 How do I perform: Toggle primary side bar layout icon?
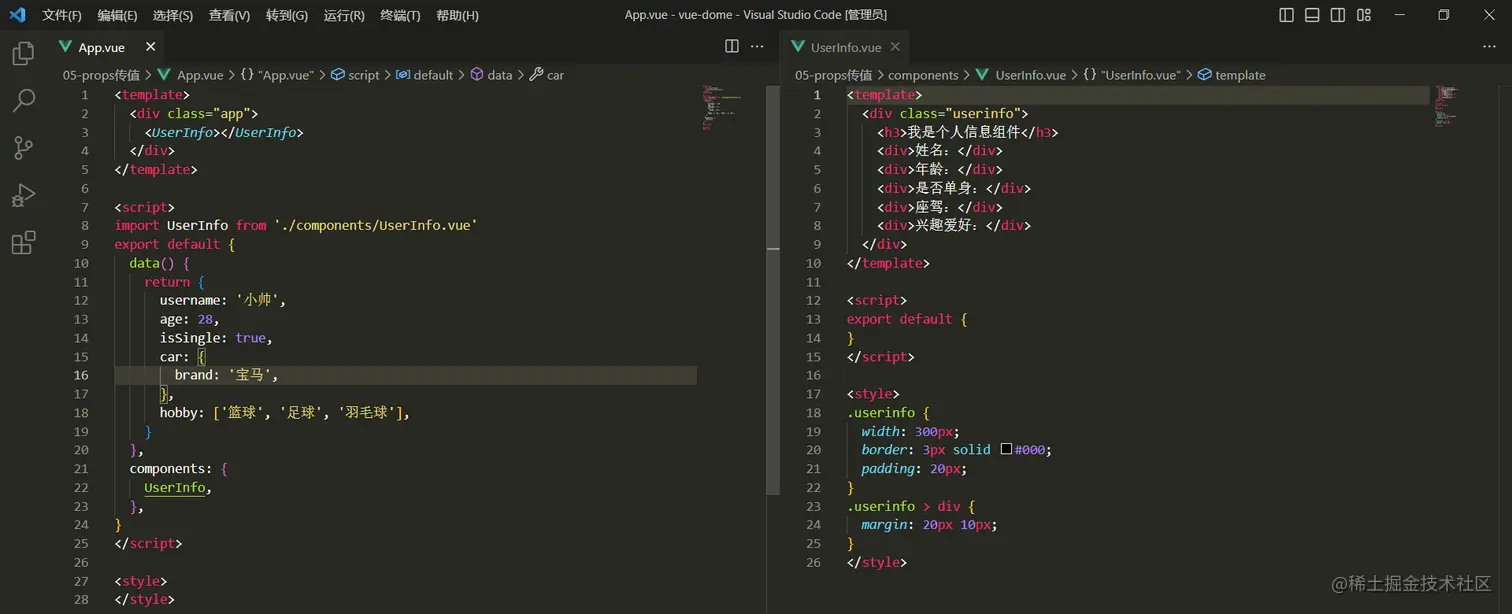coord(1287,15)
